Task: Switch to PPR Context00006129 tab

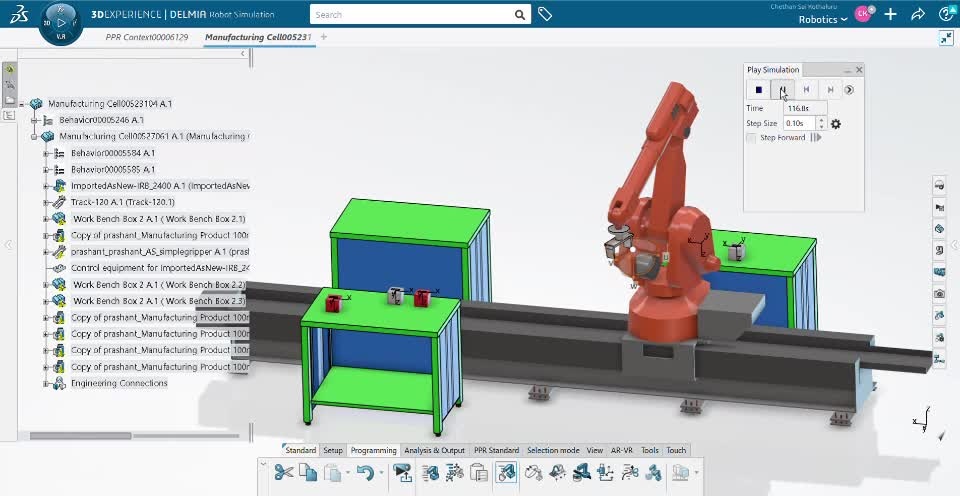Action: point(146,37)
